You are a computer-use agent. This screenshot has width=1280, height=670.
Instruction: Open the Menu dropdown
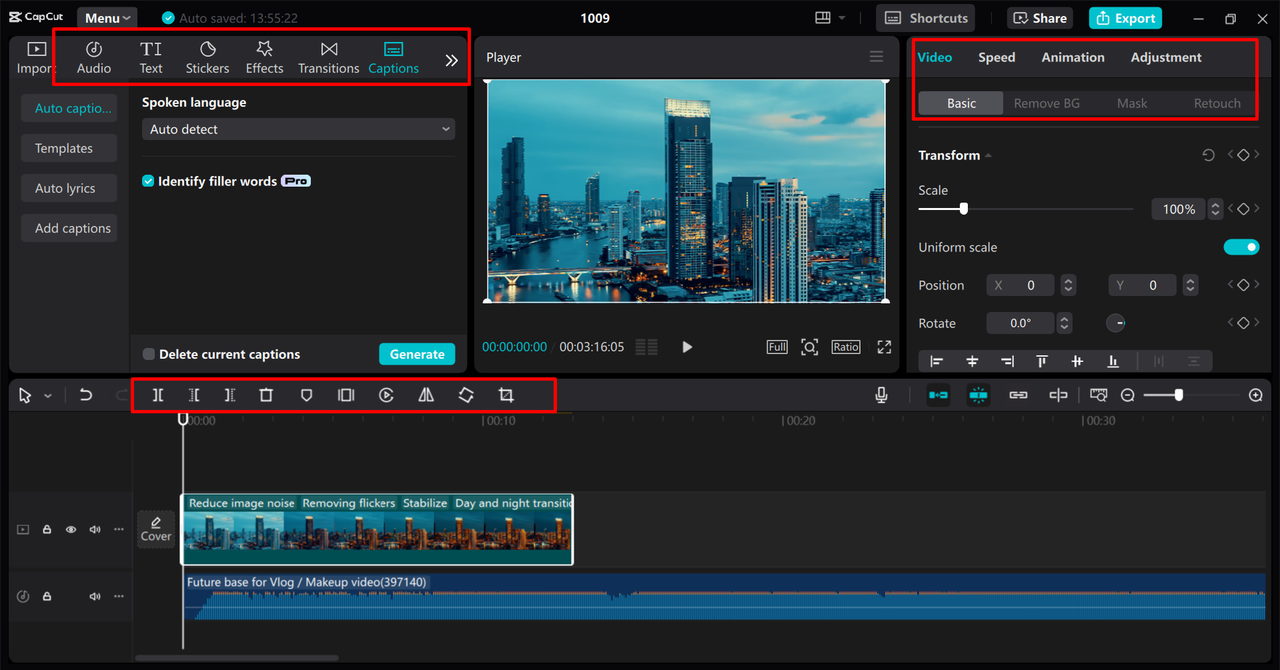[107, 18]
